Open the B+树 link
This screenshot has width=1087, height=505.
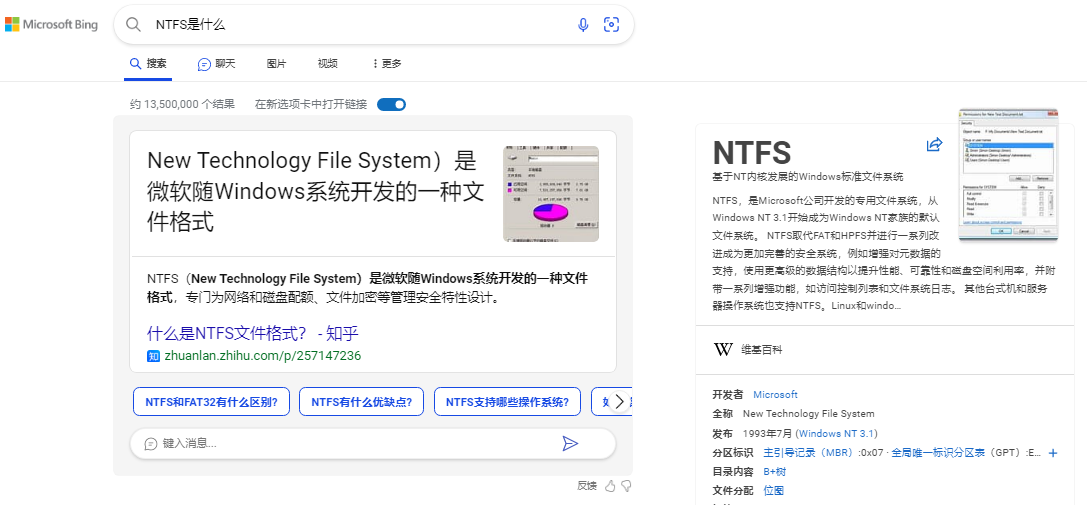[x=774, y=472]
